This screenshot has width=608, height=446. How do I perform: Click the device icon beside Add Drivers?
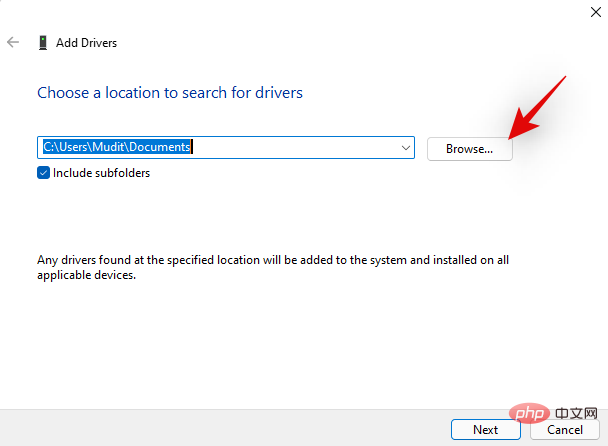point(43,43)
